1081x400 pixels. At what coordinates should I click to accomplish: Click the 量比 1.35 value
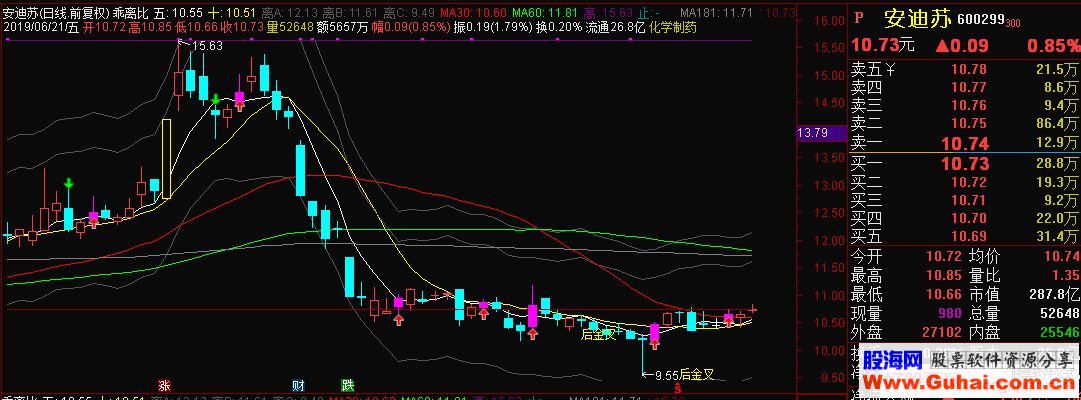pyautogui.click(x=1066, y=275)
